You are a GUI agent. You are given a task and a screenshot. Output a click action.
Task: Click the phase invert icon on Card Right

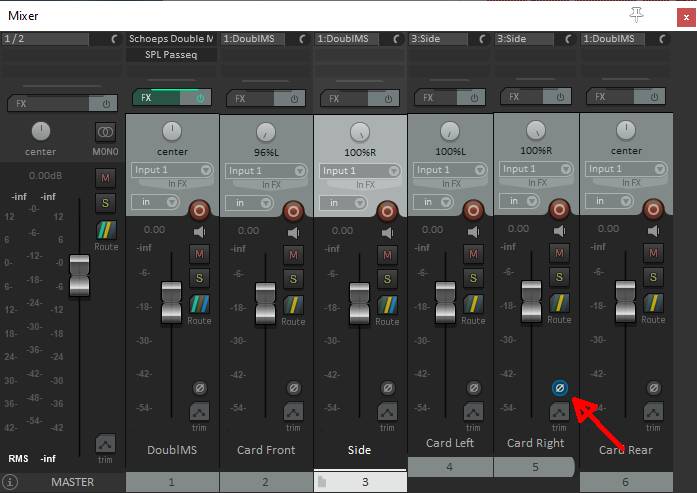point(560,387)
